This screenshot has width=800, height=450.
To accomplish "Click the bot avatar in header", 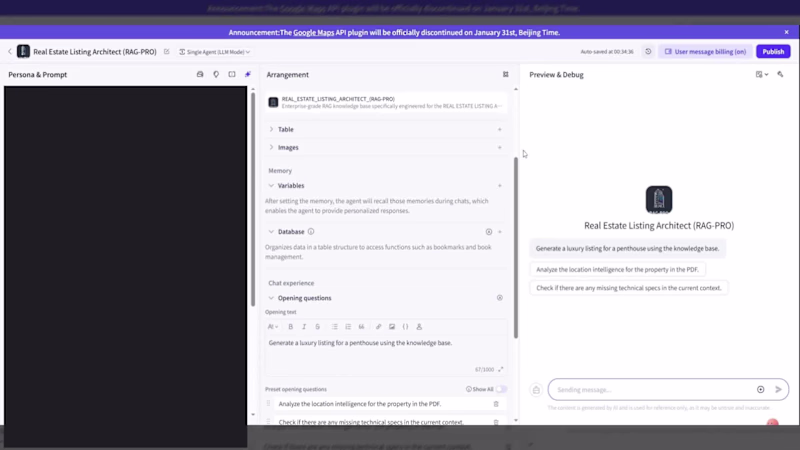I will pyautogui.click(x=23, y=52).
